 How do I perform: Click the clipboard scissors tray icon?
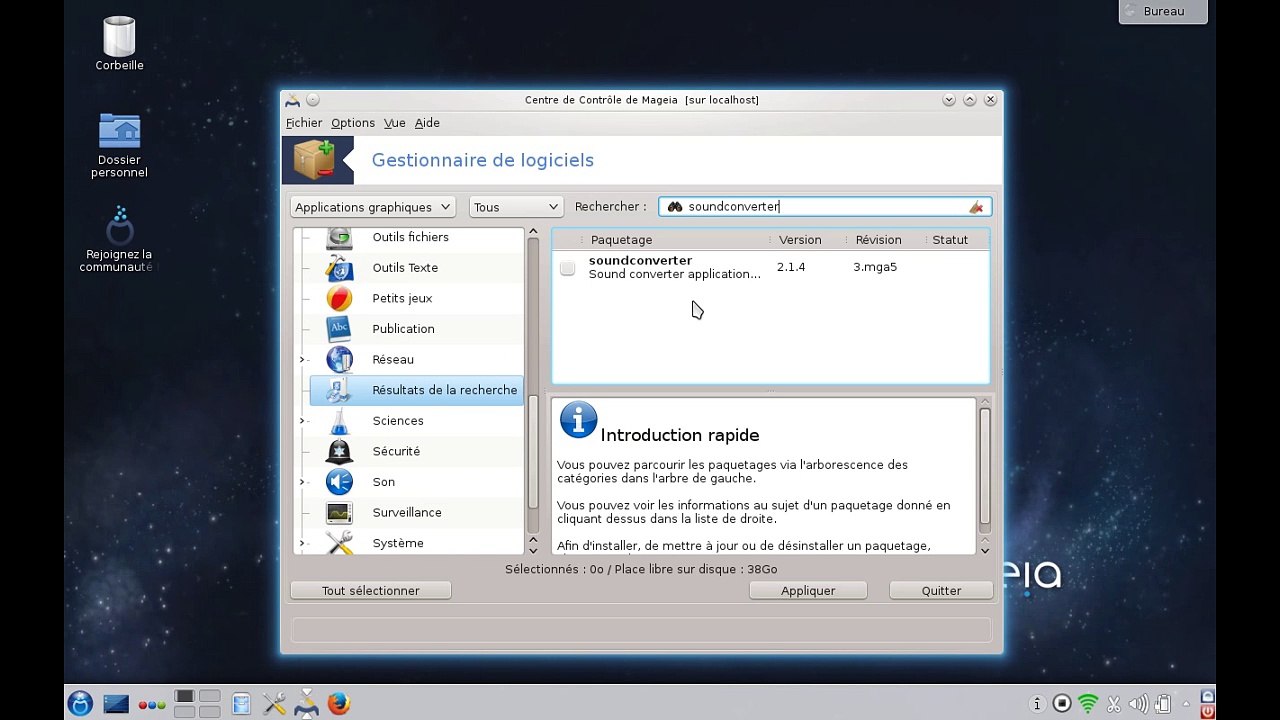coord(1113,704)
